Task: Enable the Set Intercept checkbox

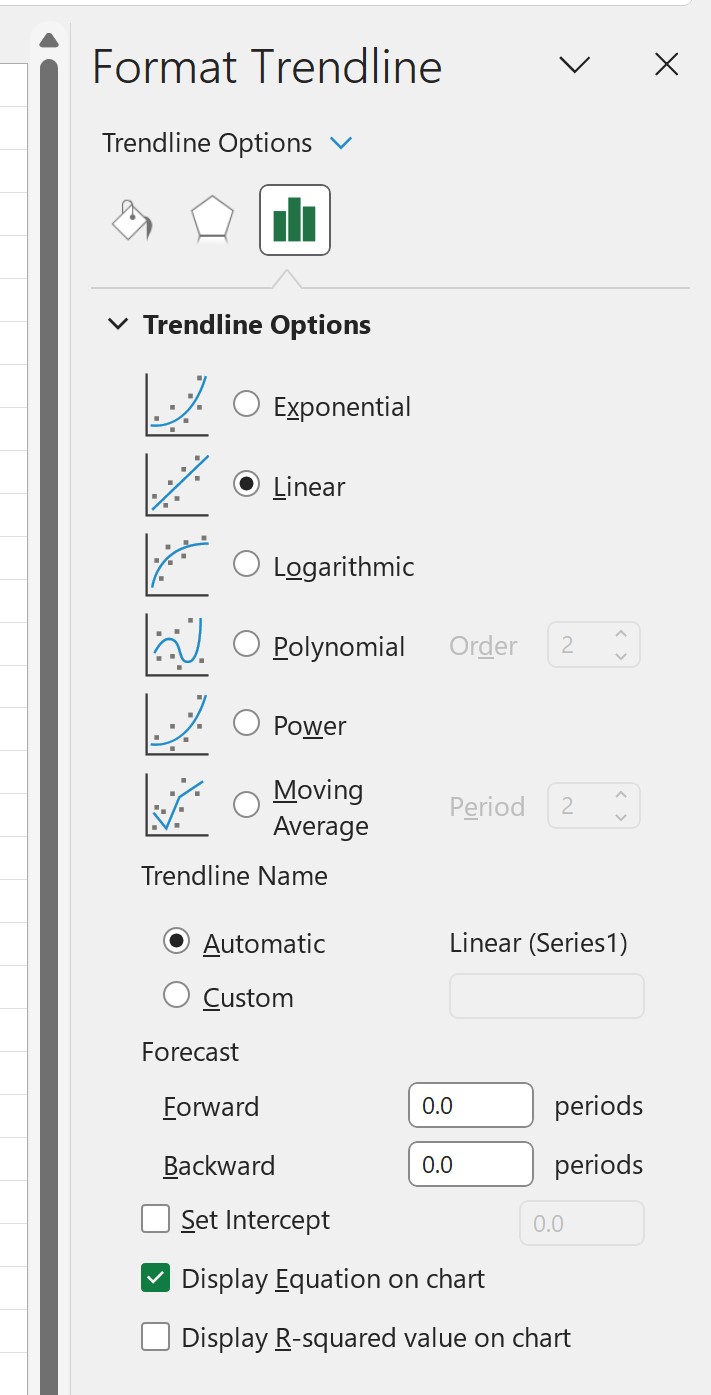Action: tap(155, 1219)
